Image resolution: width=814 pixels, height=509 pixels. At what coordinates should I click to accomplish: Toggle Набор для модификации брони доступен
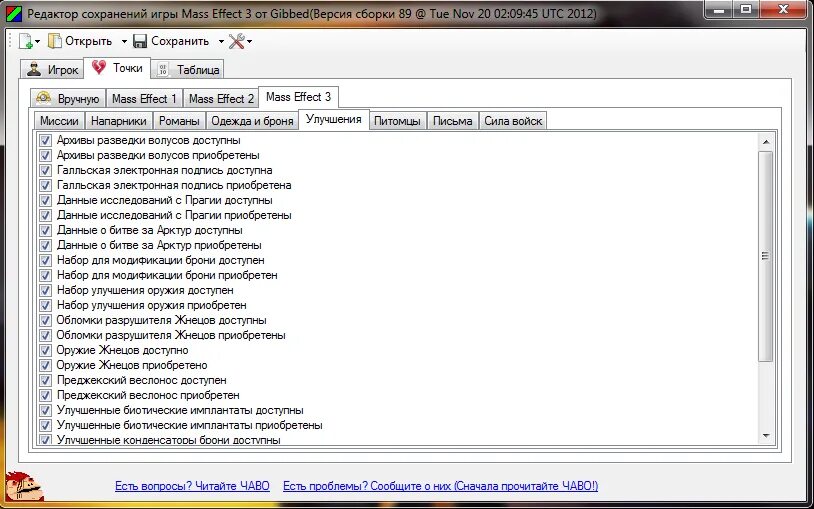(46, 260)
